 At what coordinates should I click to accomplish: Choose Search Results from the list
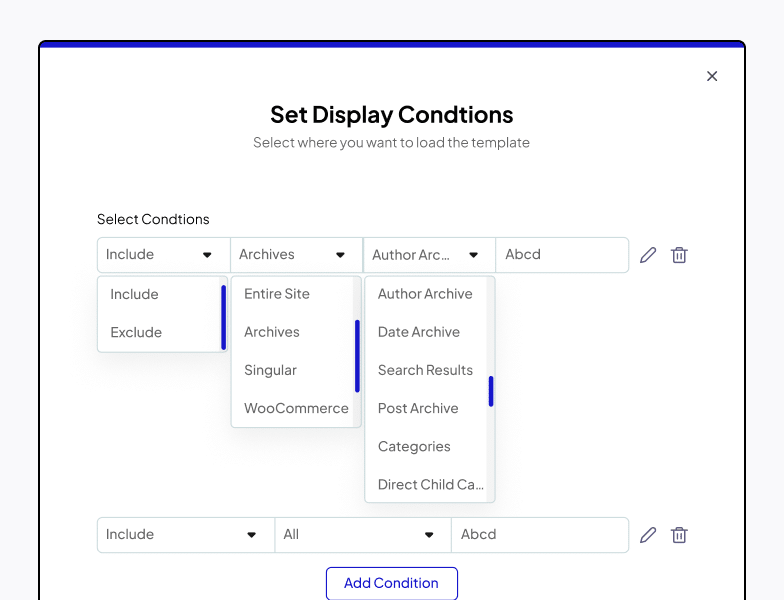click(x=425, y=370)
